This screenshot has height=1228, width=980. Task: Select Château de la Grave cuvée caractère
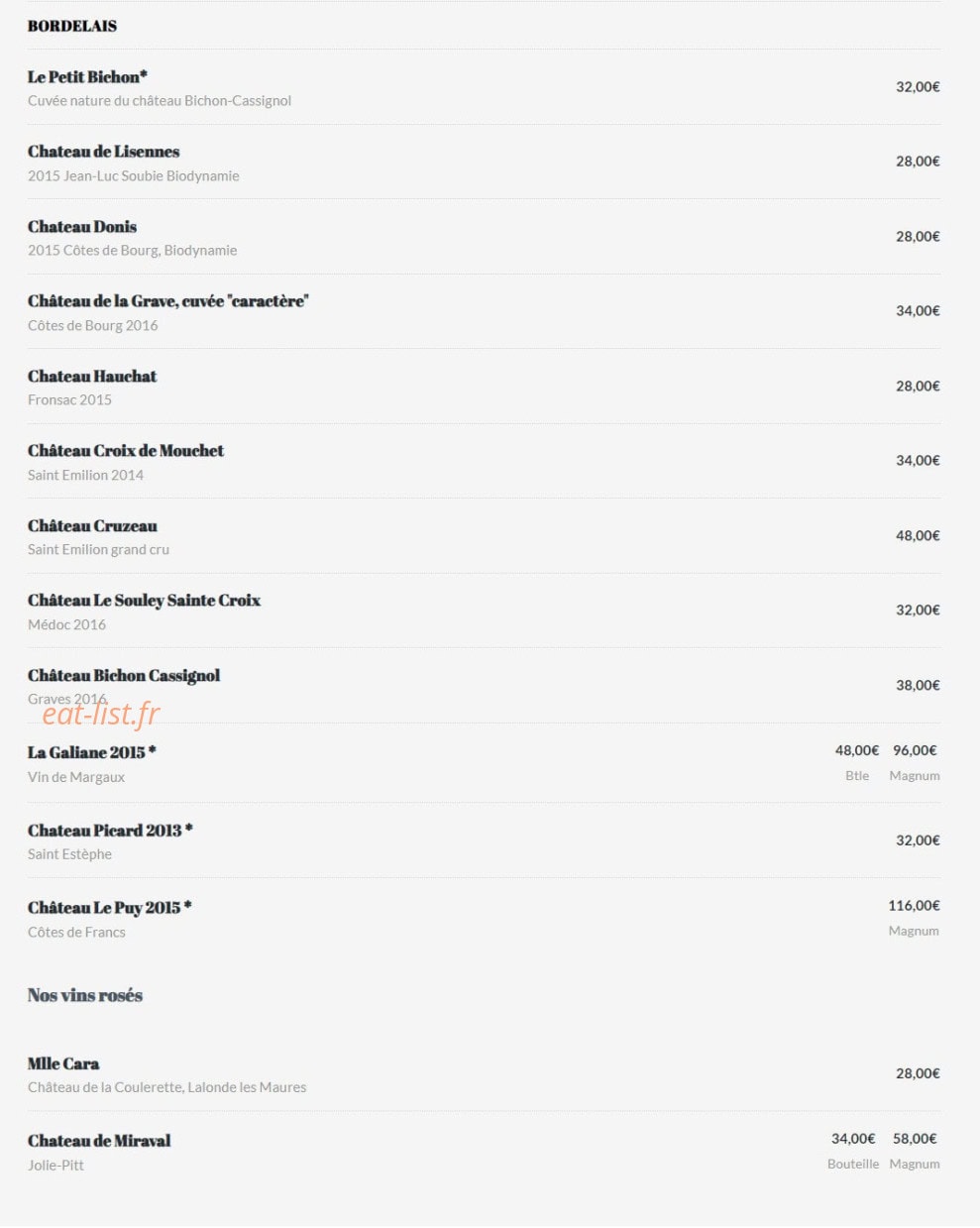pyautogui.click(x=168, y=301)
